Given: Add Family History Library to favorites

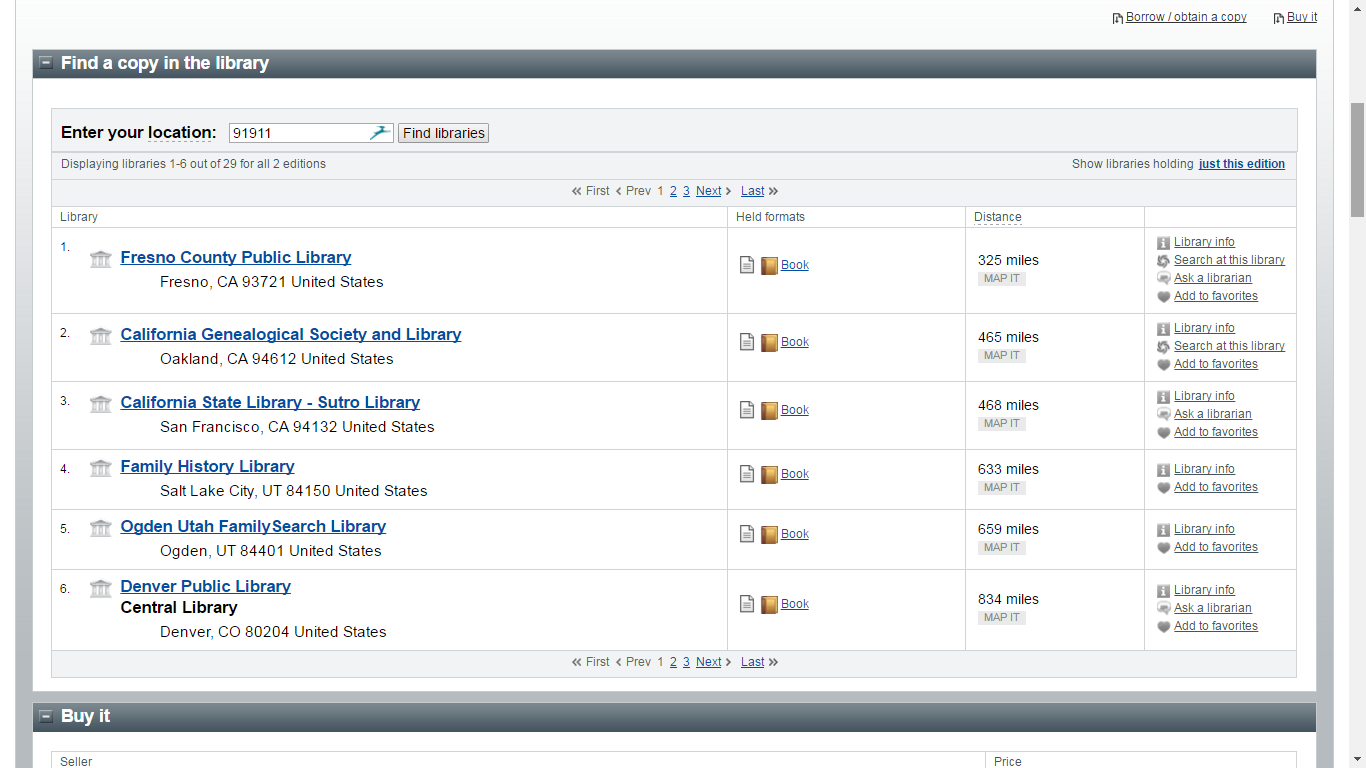Looking at the screenshot, I should click(x=1216, y=487).
